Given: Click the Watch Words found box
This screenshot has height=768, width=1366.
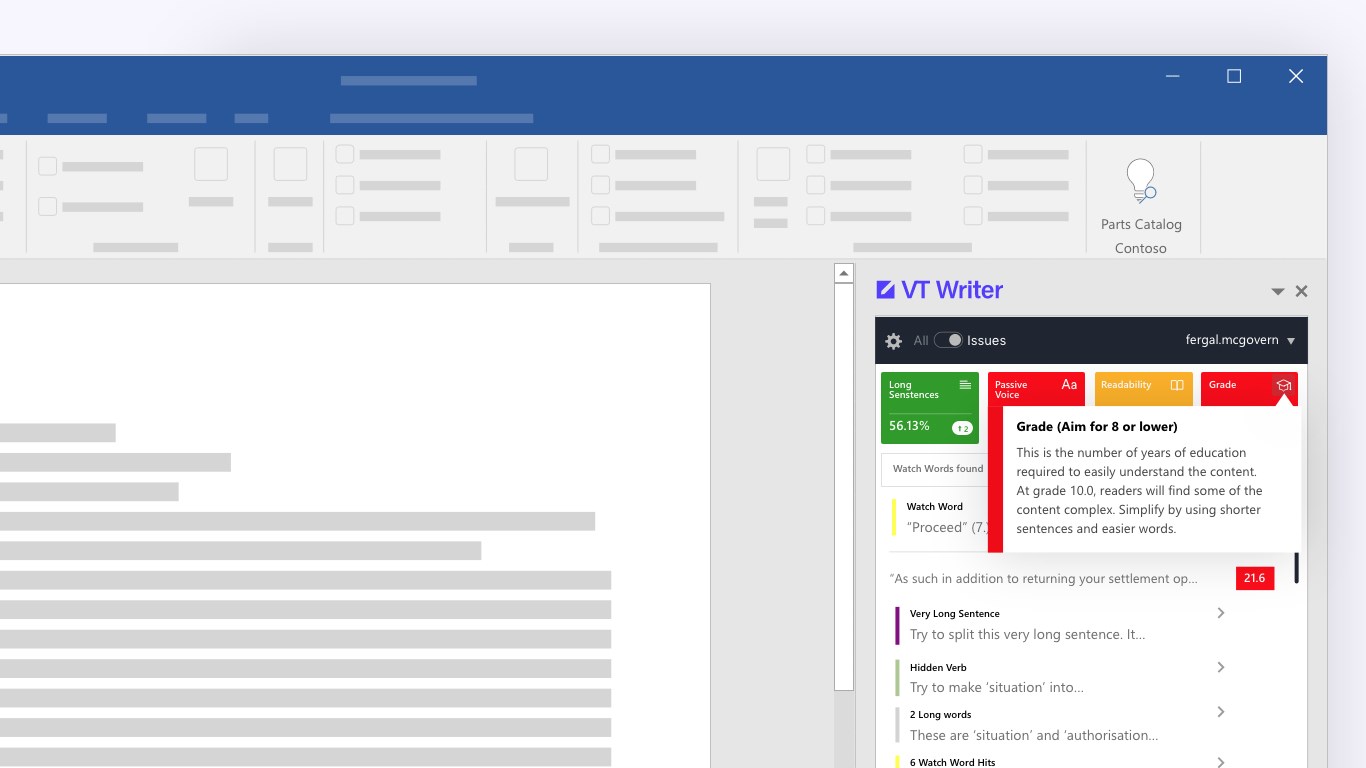Looking at the screenshot, I should (x=934, y=468).
